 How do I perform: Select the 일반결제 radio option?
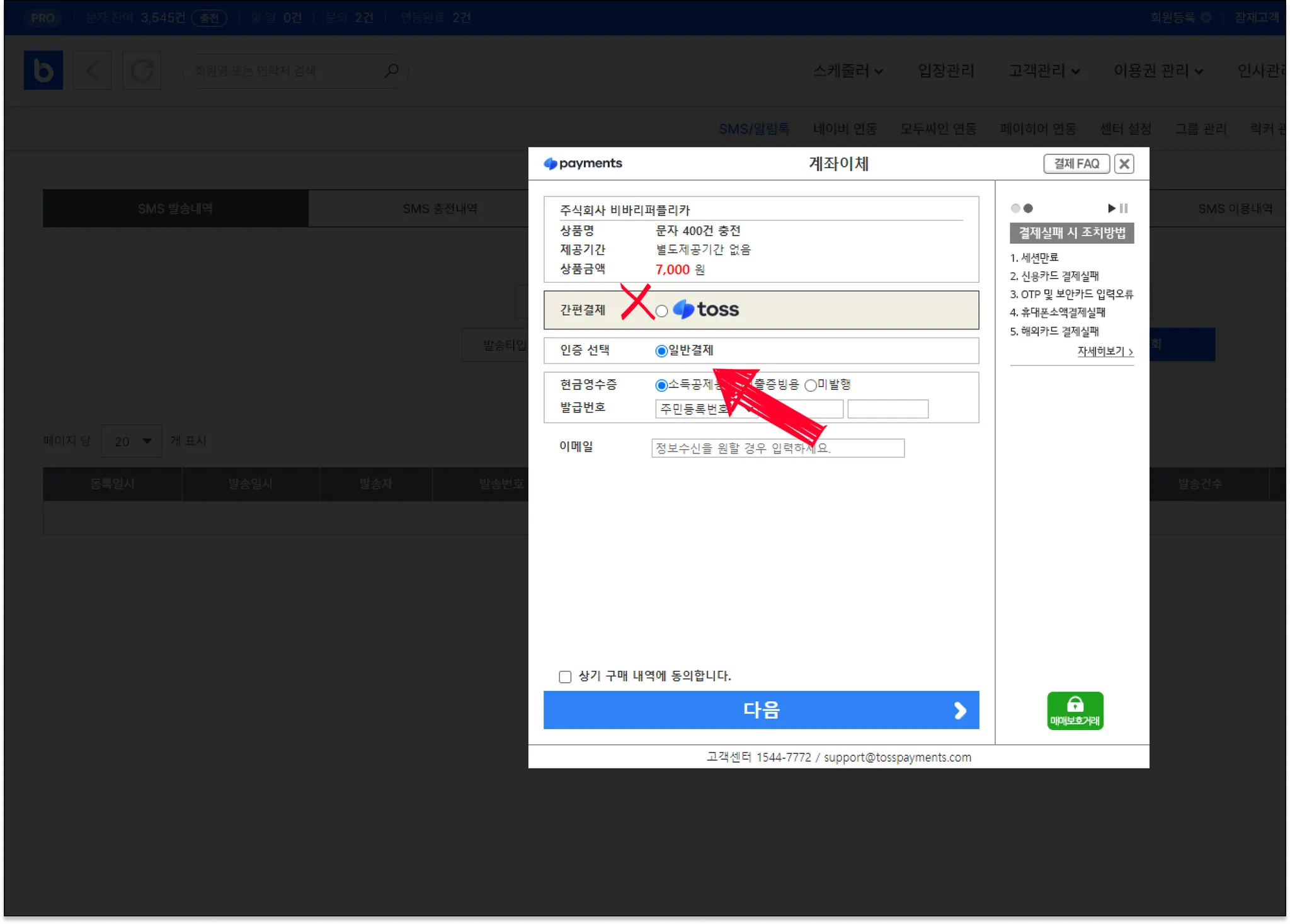click(661, 351)
